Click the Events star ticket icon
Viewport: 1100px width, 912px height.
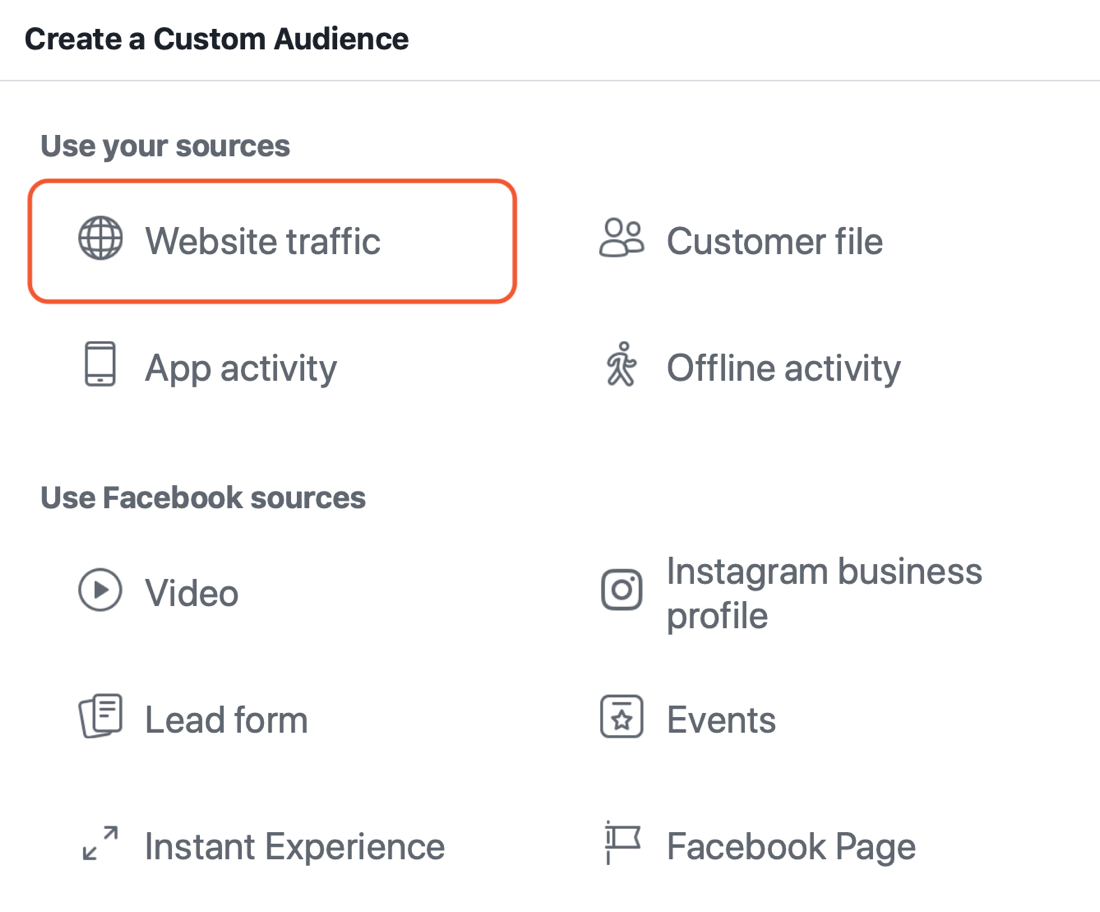point(621,718)
